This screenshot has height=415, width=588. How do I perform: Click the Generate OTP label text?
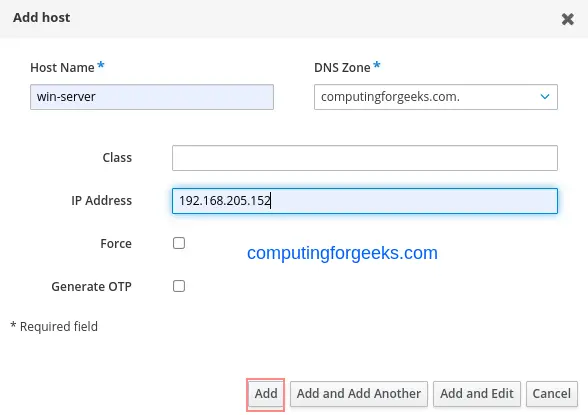coord(92,286)
